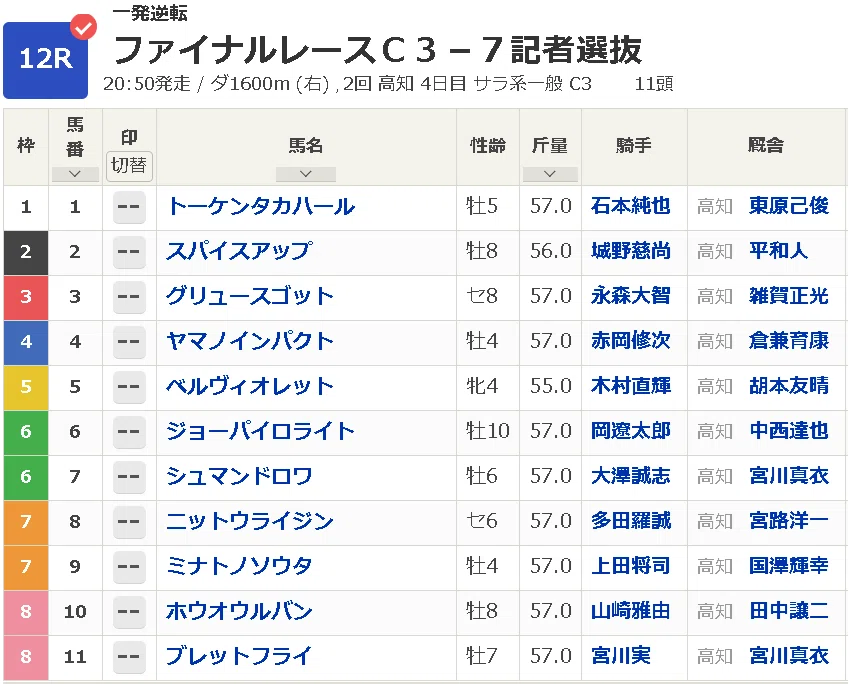View jockey 大澤誠志 profile
849x684 pixels.
(x=631, y=476)
